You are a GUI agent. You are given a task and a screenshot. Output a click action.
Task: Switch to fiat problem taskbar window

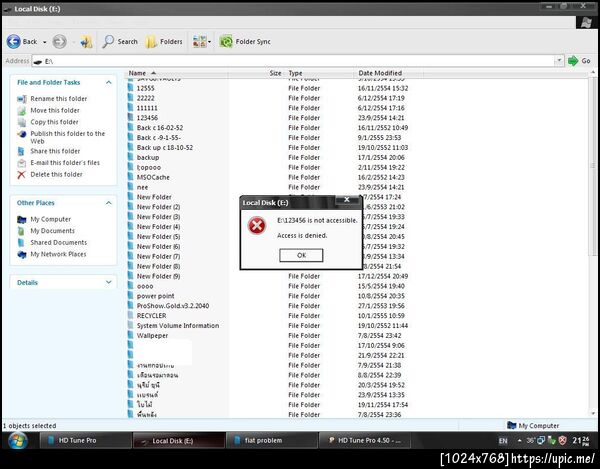(x=272, y=440)
